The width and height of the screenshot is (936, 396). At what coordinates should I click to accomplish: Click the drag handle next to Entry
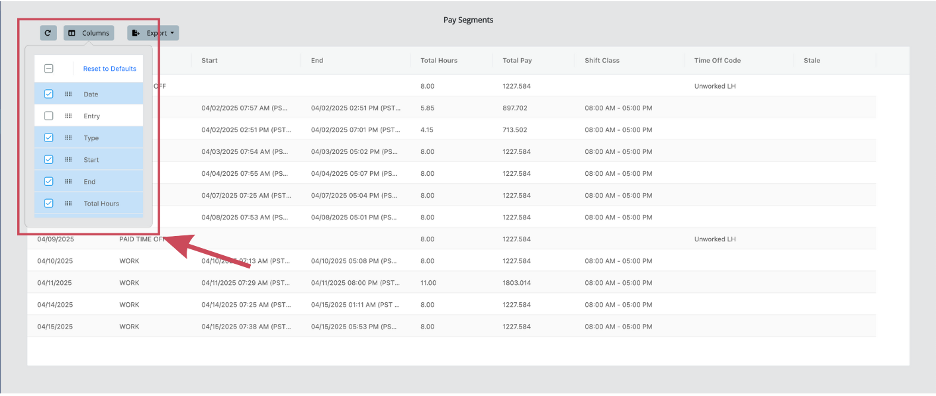tap(68, 116)
